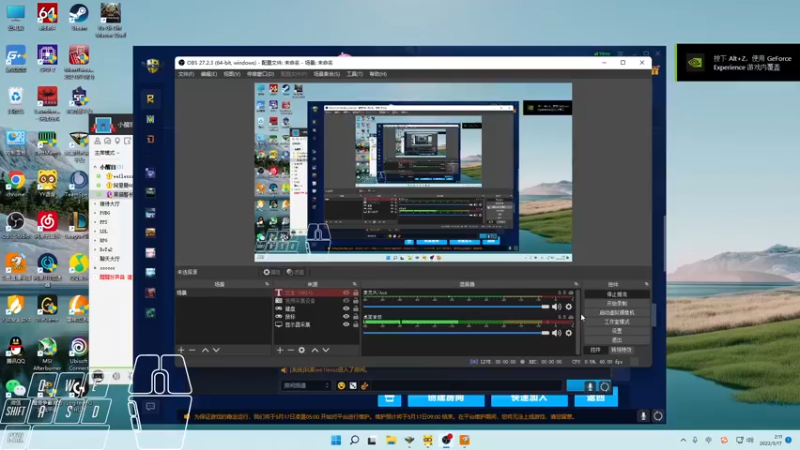Image resolution: width=800 pixels, height=450 pixels.
Task: Add a new scene with plus button
Action: click(181, 350)
